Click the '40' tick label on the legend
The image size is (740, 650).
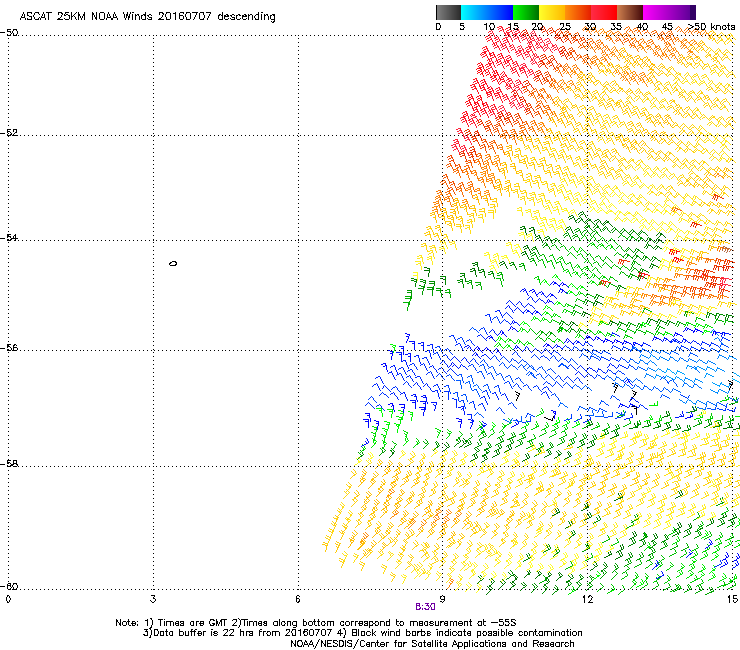642,27
